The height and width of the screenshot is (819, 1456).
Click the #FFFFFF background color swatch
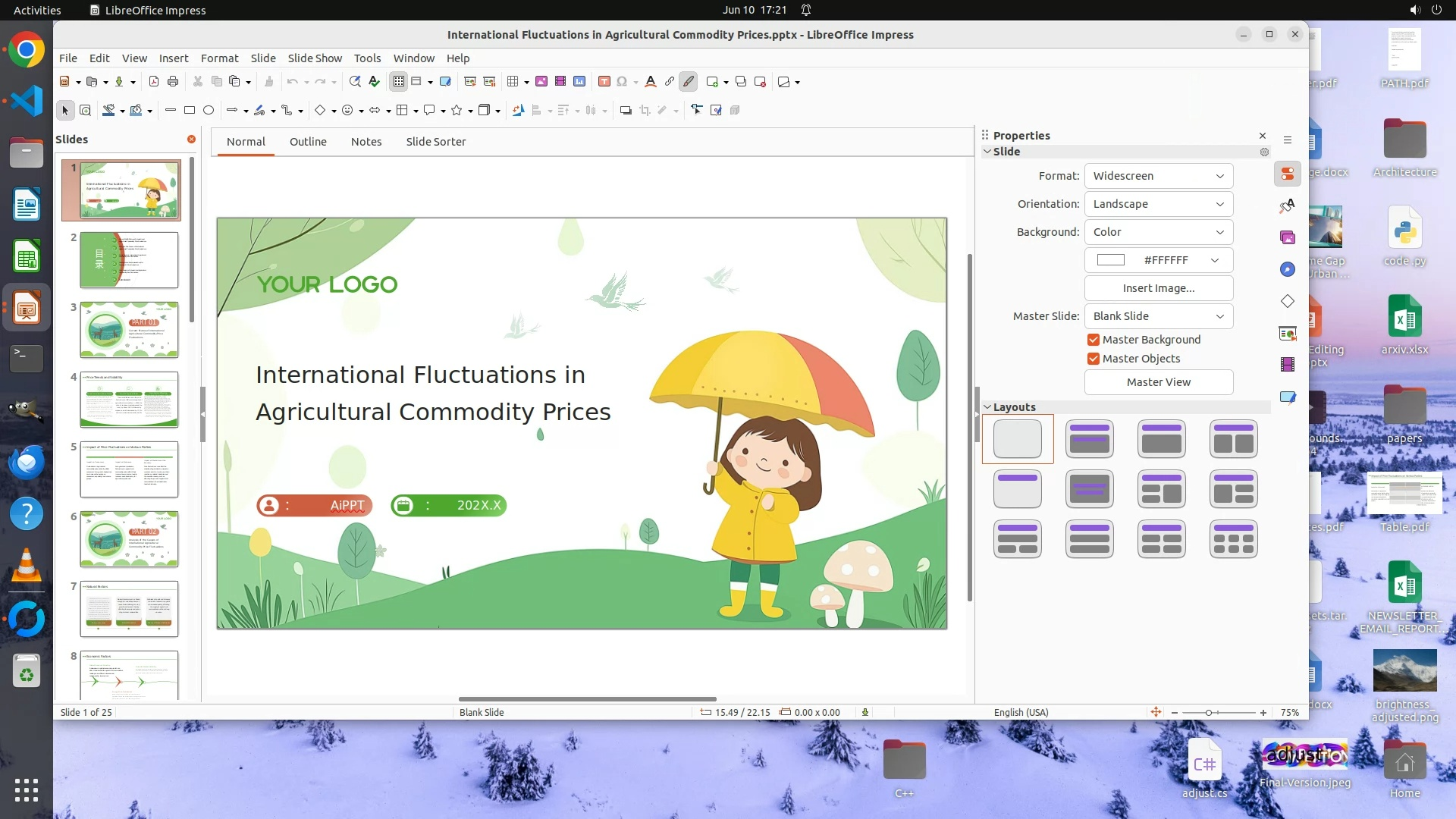(x=1111, y=260)
